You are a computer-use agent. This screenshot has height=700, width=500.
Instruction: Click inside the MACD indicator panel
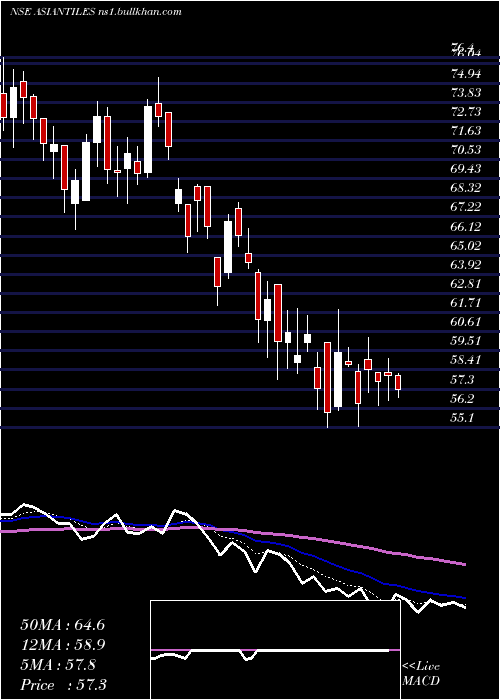(x=275, y=650)
